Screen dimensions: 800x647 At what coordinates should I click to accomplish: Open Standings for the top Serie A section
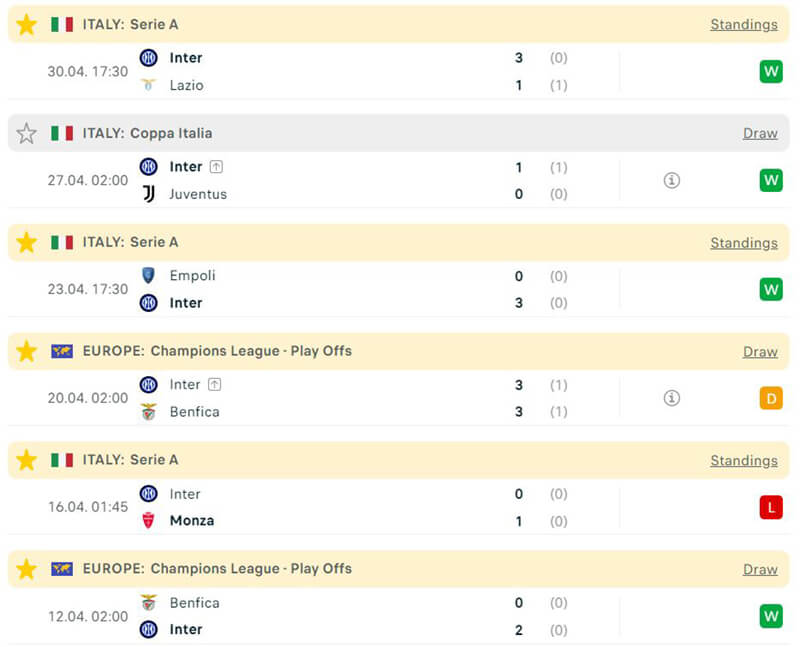click(x=743, y=24)
